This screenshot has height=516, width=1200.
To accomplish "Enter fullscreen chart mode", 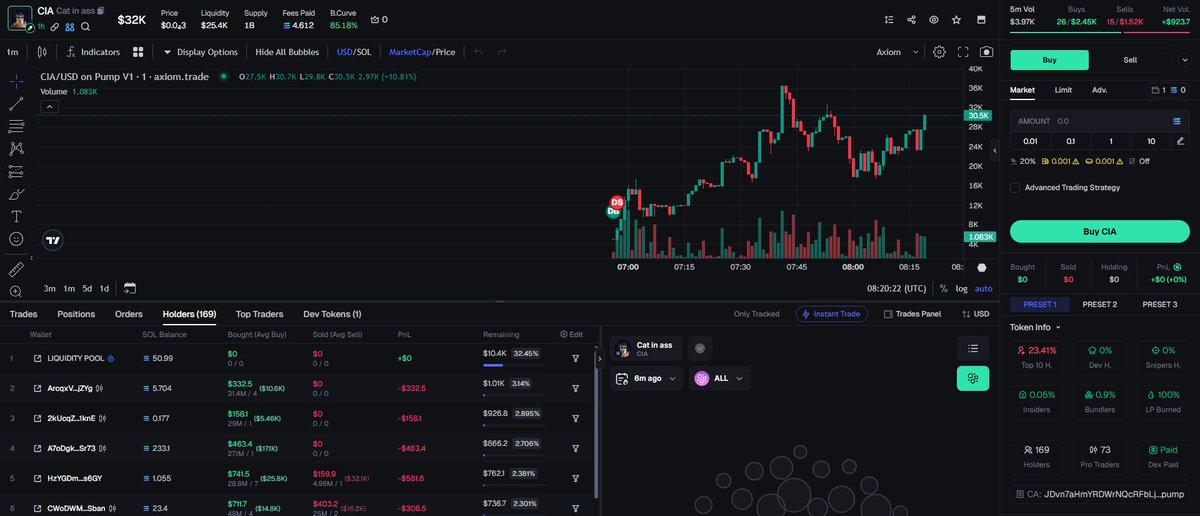I will [x=963, y=51].
